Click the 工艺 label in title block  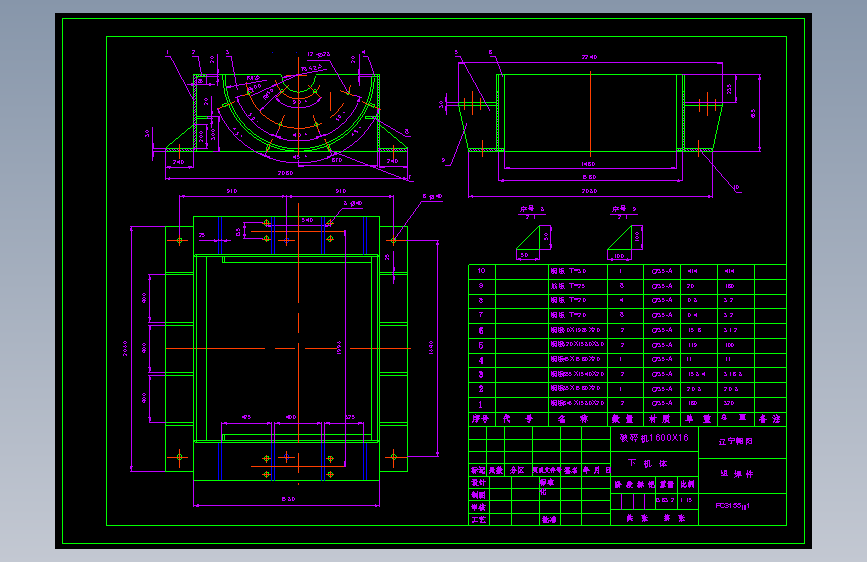click(478, 520)
